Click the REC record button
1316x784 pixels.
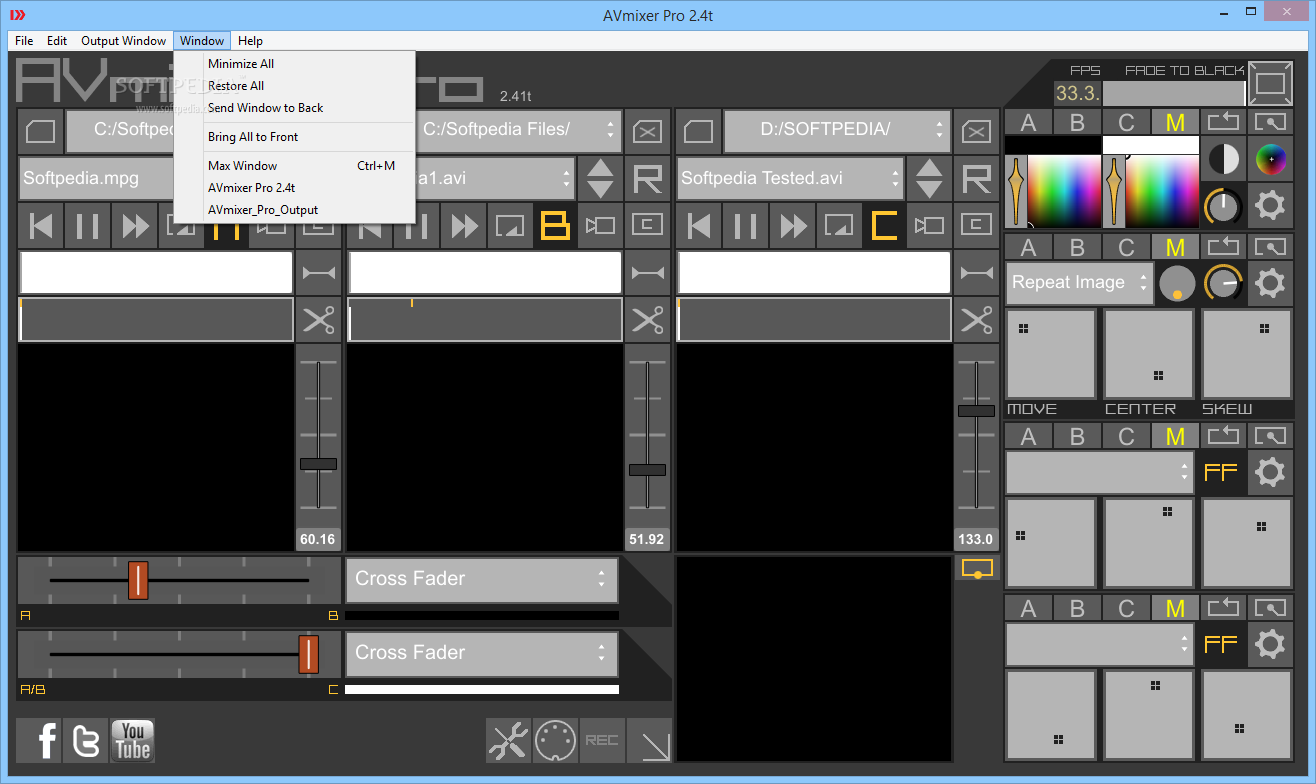(x=602, y=741)
